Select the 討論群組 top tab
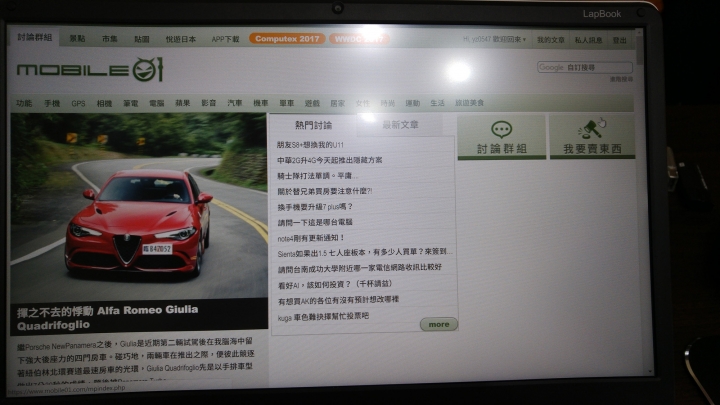Viewport: 720px width, 405px height. (34, 37)
